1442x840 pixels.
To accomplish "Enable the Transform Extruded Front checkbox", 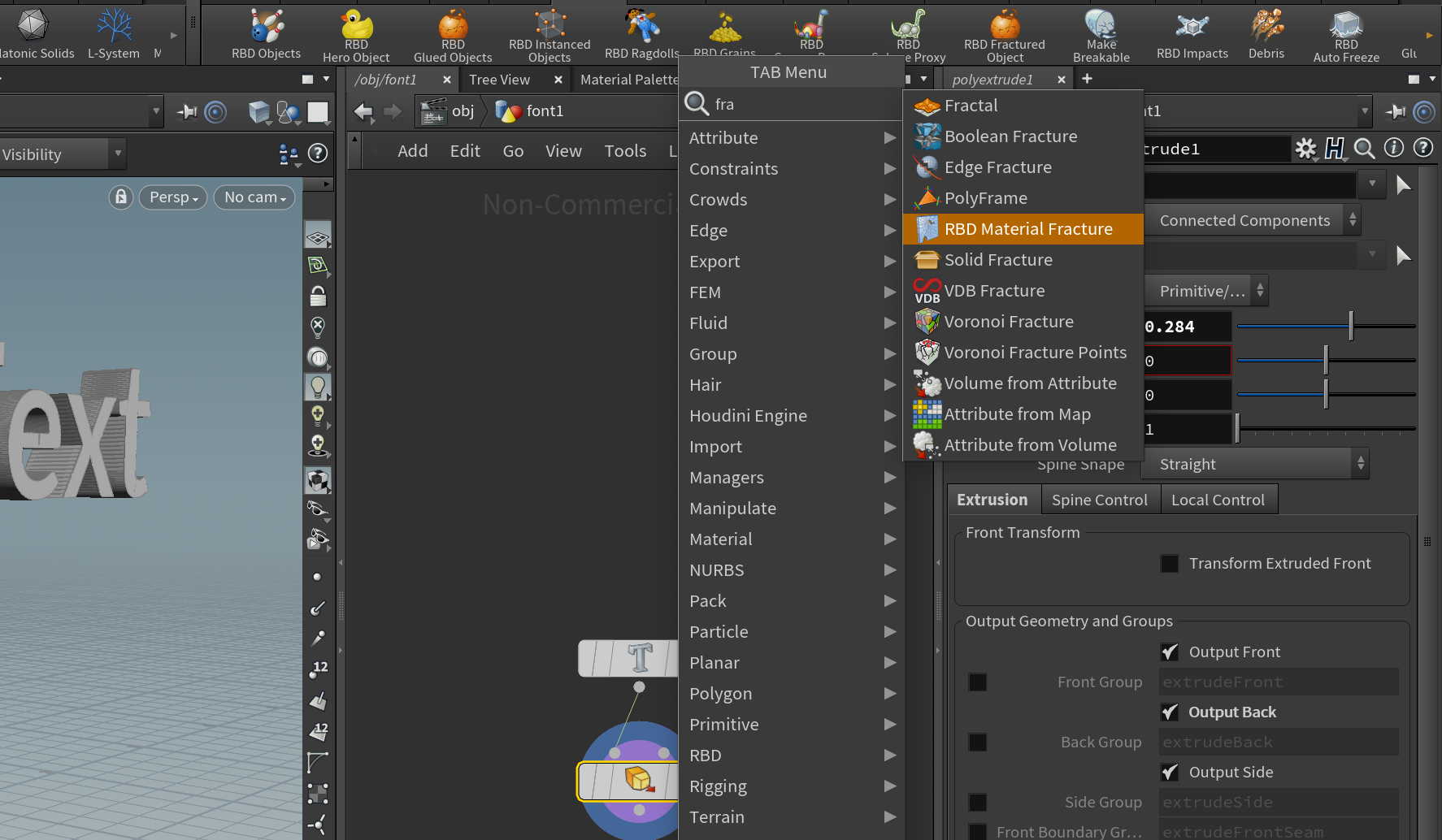I will pyautogui.click(x=1170, y=563).
